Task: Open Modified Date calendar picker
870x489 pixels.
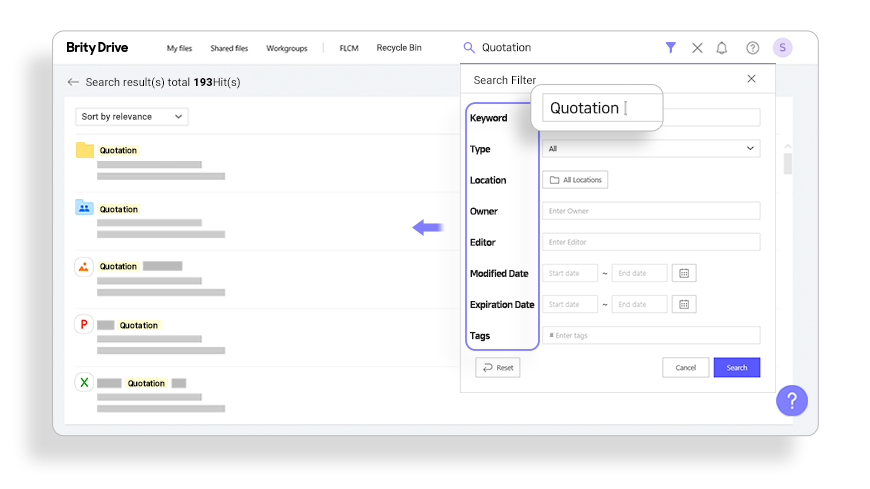Action: [684, 274]
